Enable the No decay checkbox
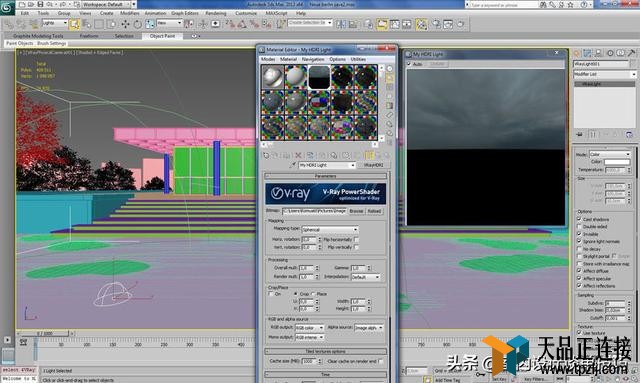The width and height of the screenshot is (640, 383). (x=579, y=249)
